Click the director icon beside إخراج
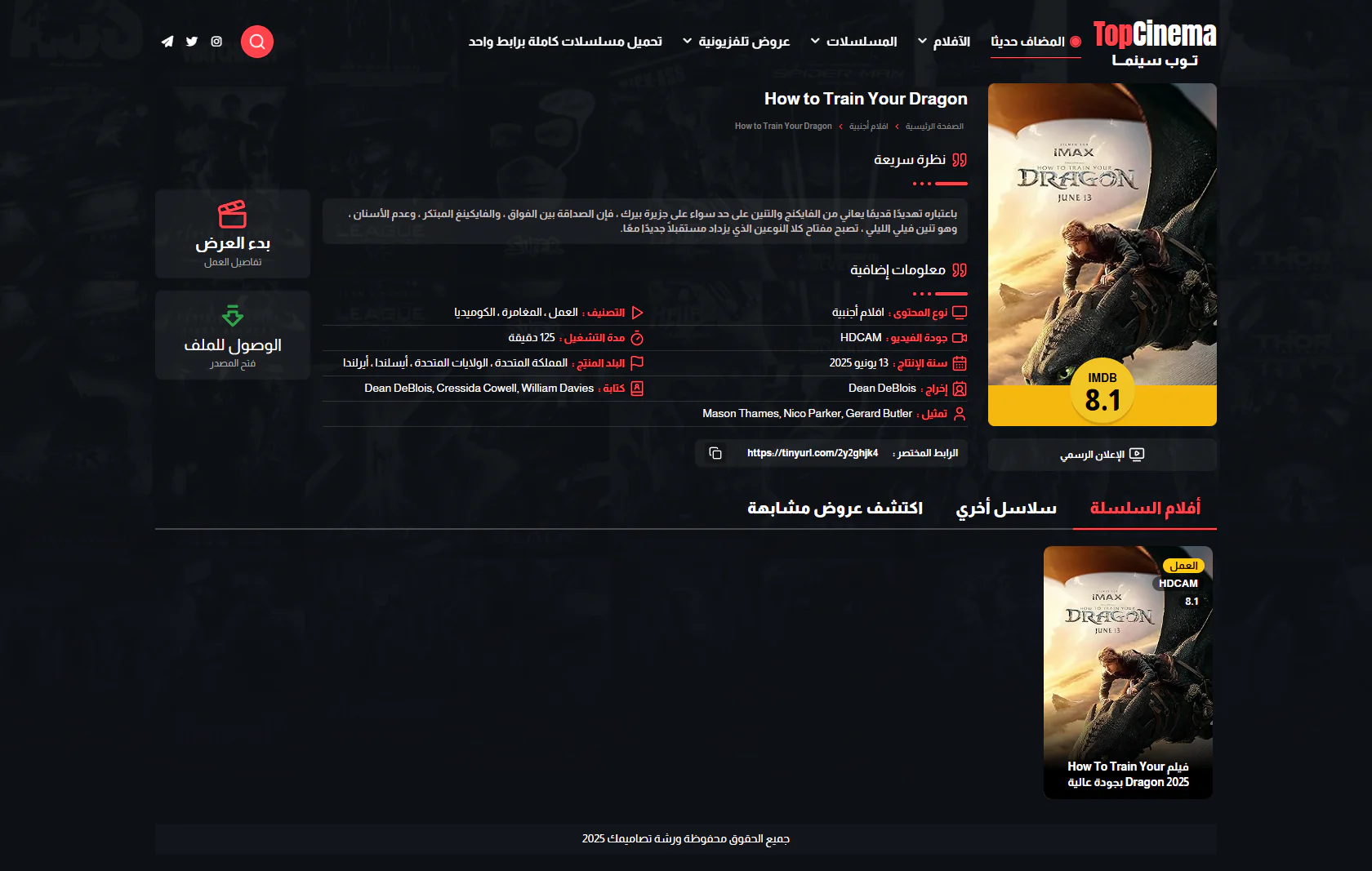 tap(960, 389)
